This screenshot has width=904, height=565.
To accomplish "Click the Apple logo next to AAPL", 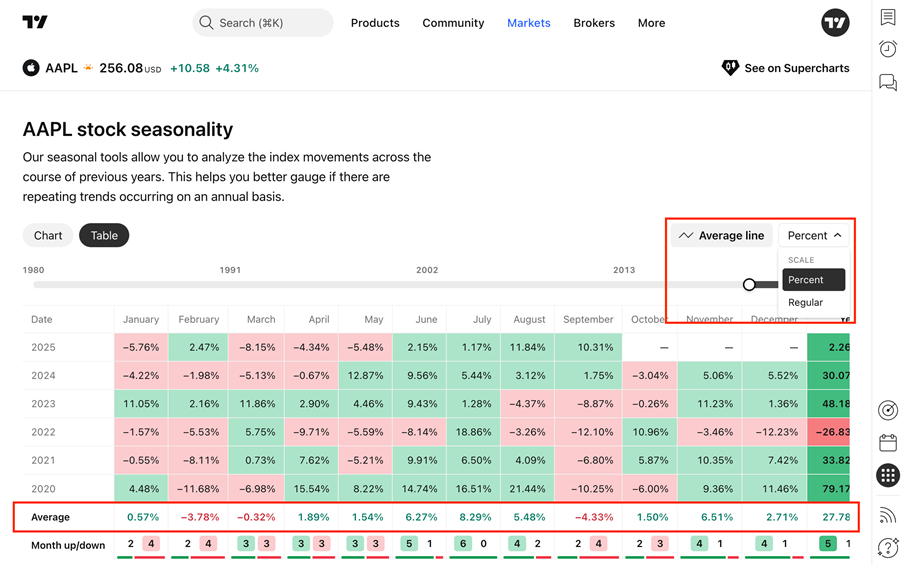I will click(x=31, y=68).
